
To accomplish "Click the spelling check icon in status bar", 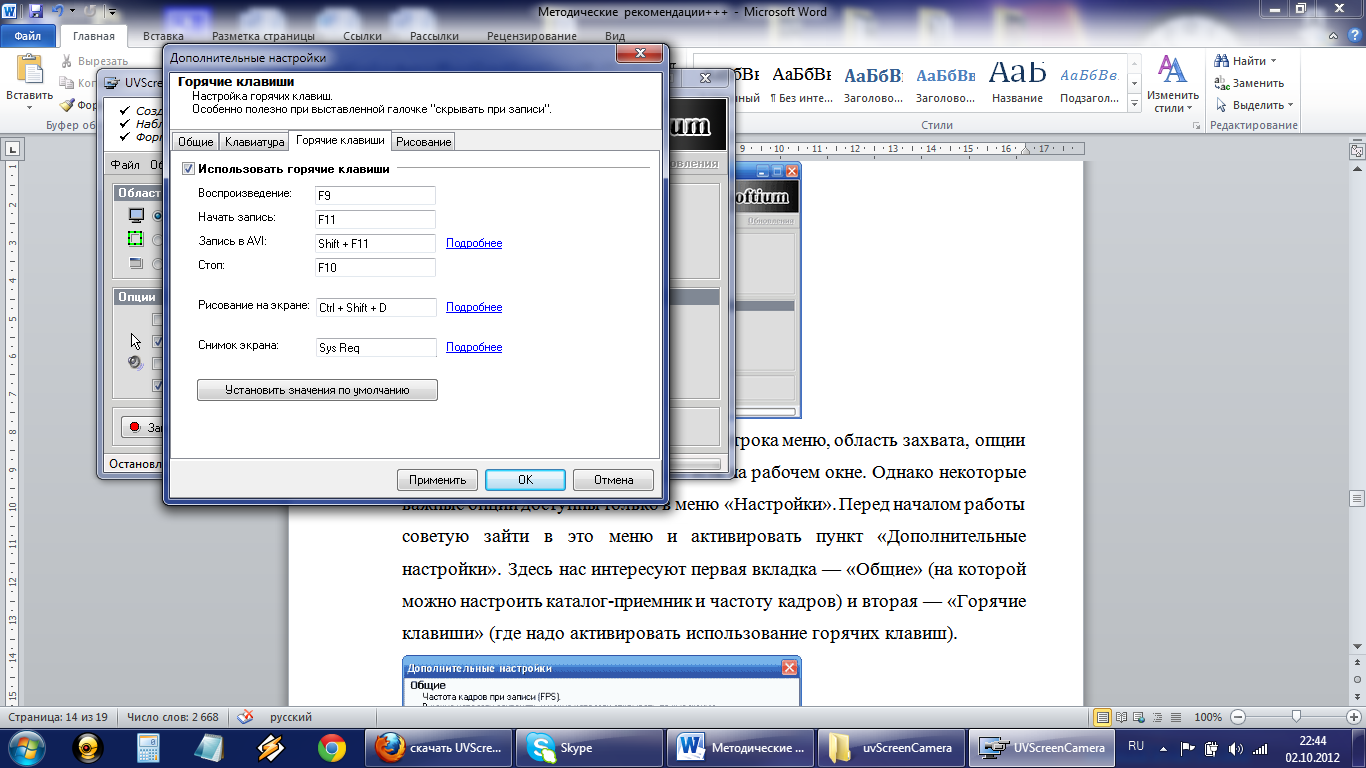I will tap(245, 717).
